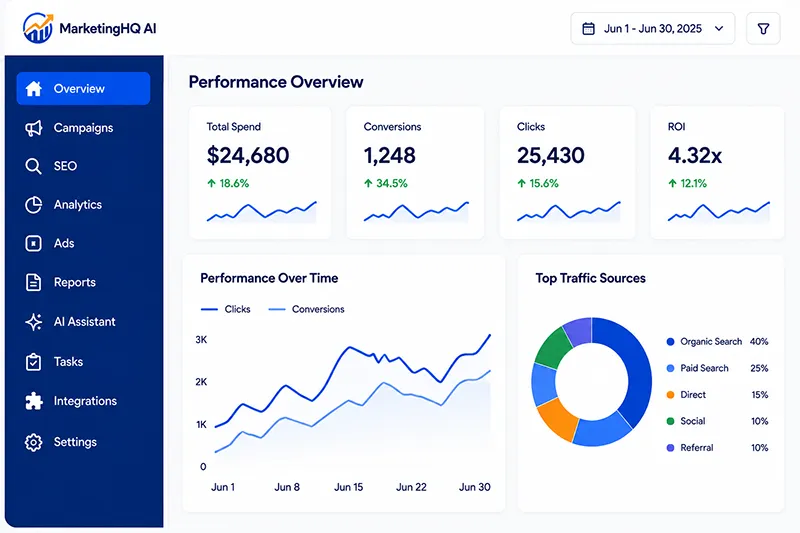Viewport: 800px width, 533px height.
Task: Launch the AI Assistant label
Action: click(85, 322)
